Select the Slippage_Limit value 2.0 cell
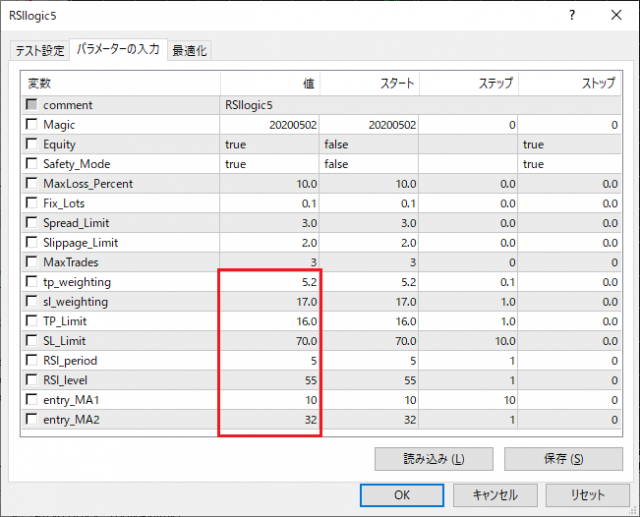This screenshot has height=517, width=640. click(269, 243)
